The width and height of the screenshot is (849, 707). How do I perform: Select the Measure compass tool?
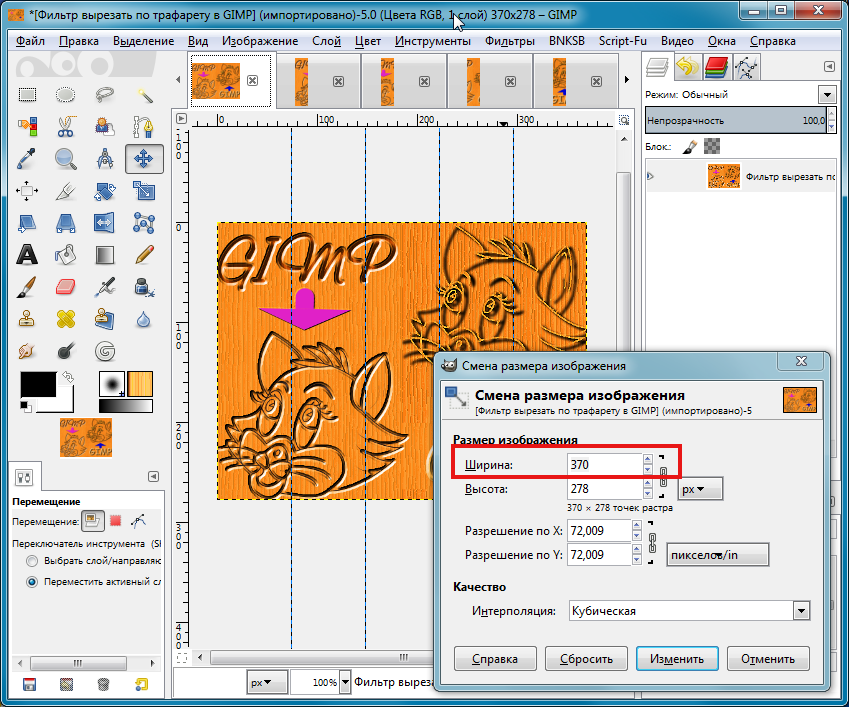[105, 159]
